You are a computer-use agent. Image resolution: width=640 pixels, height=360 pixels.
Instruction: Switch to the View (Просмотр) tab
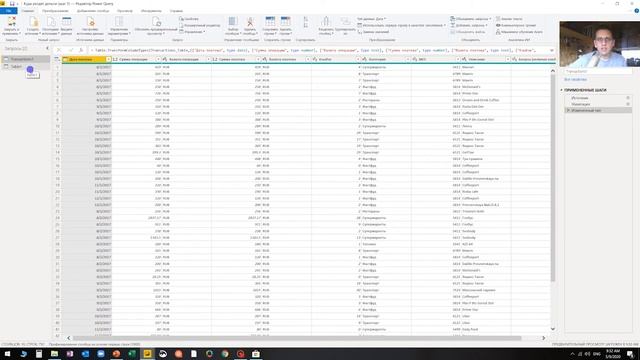[124, 11]
